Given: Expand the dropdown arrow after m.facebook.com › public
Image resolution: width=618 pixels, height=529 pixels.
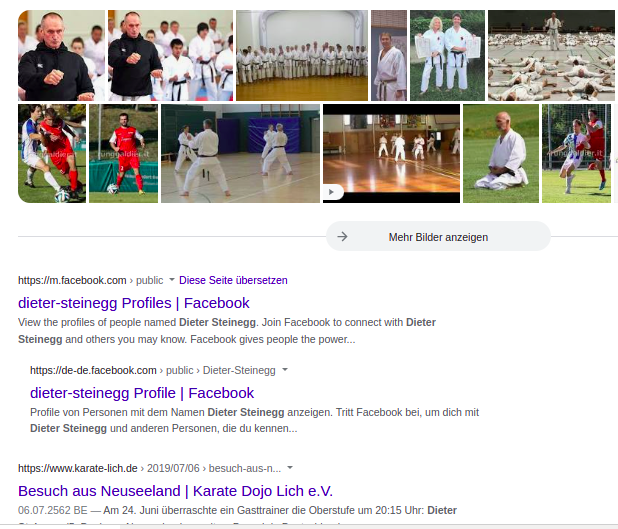Looking at the screenshot, I should tap(171, 280).
